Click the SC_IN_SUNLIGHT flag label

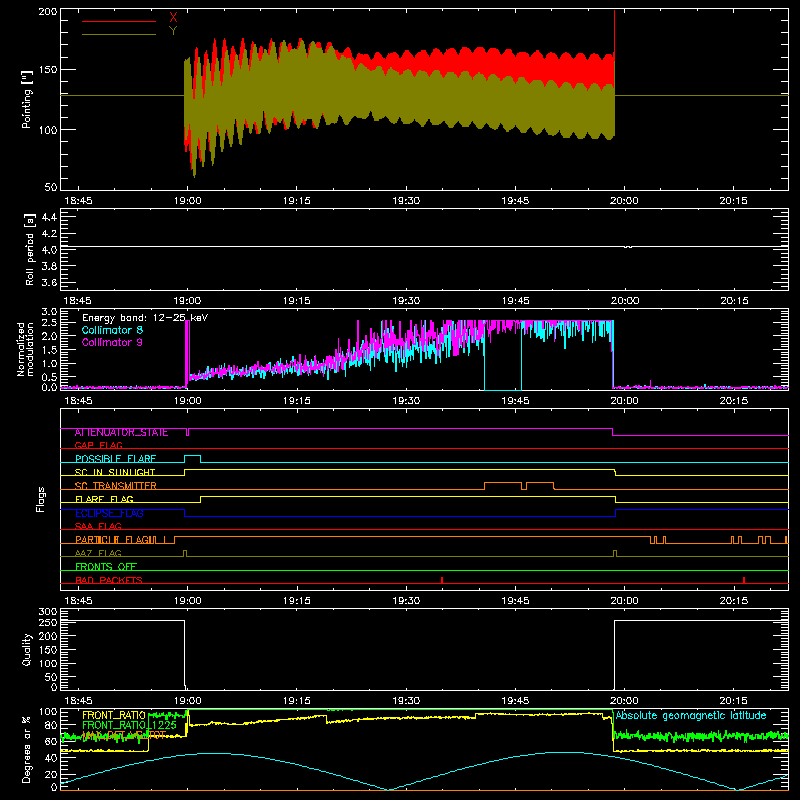pos(115,472)
